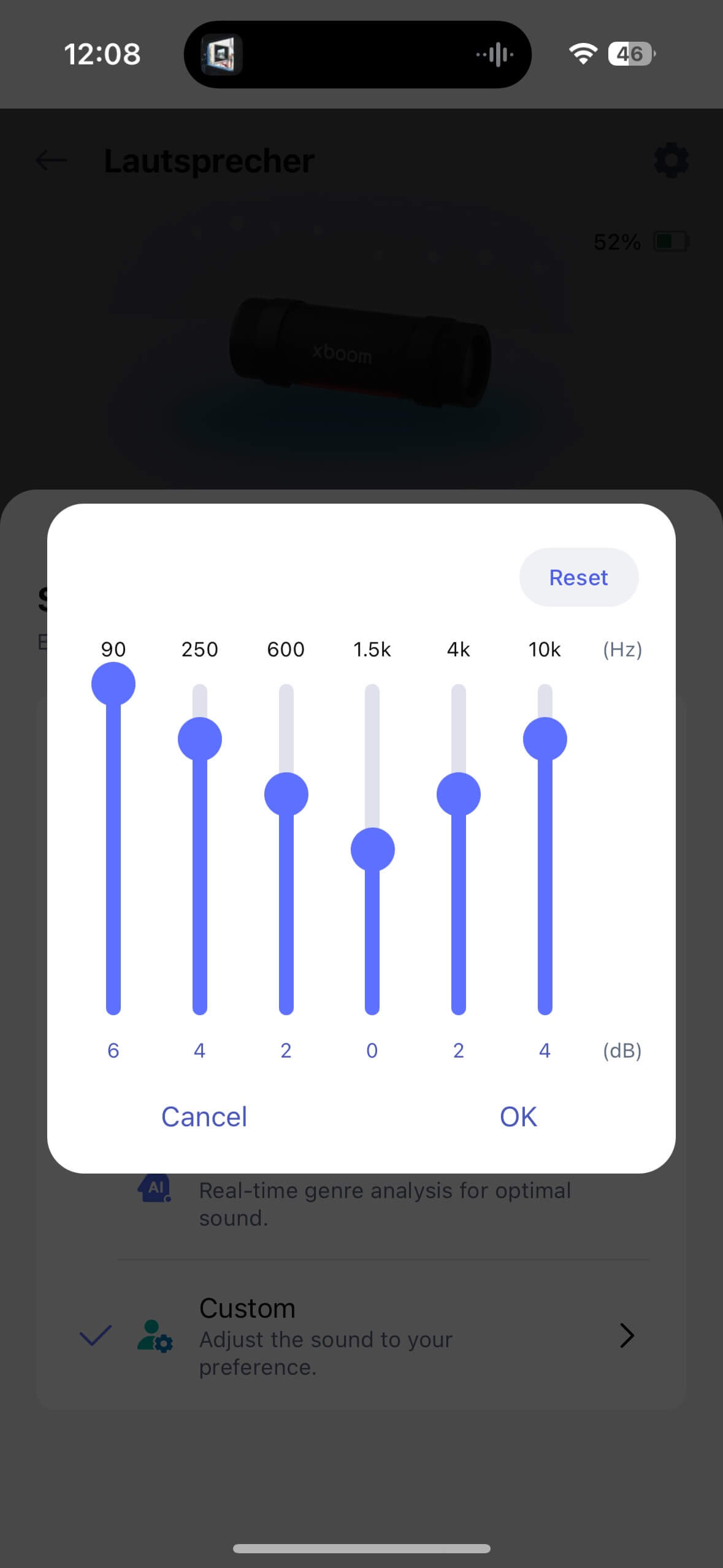
Task: Tap the back arrow beside Lautsprecher
Action: tap(52, 161)
